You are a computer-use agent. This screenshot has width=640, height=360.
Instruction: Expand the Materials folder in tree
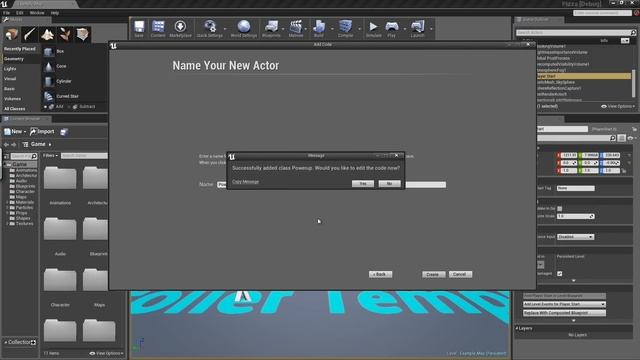click(x=7, y=202)
